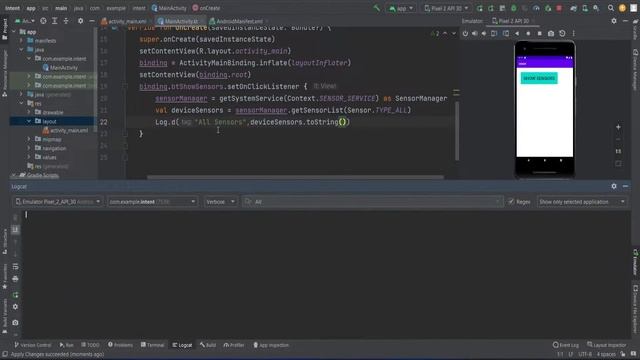
Task: Open Android project view selector dropdown
Action: pos(24,21)
